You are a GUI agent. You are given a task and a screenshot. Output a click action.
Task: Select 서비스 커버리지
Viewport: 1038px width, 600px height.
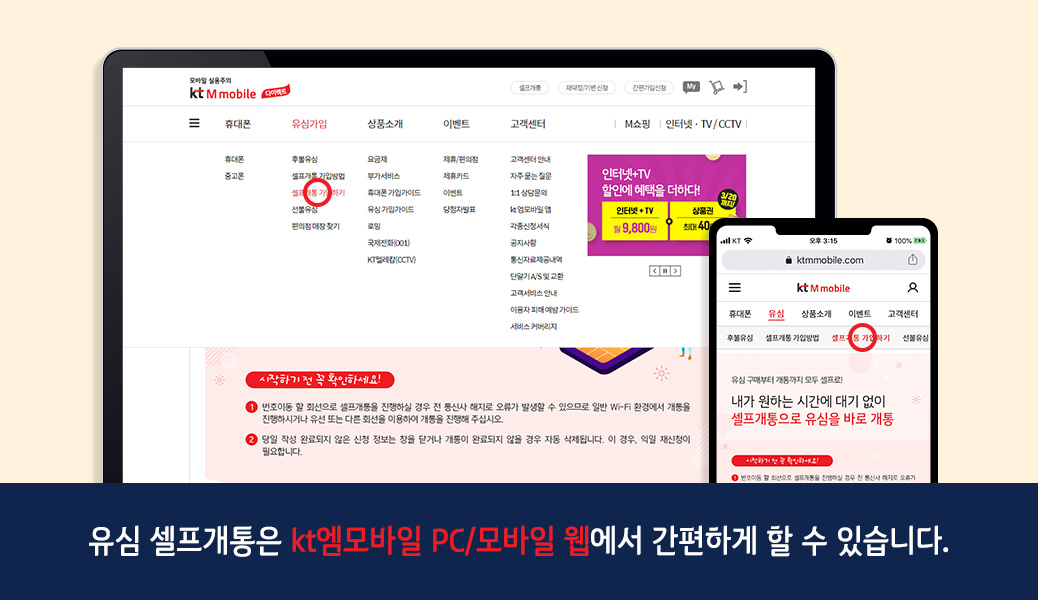tap(534, 326)
